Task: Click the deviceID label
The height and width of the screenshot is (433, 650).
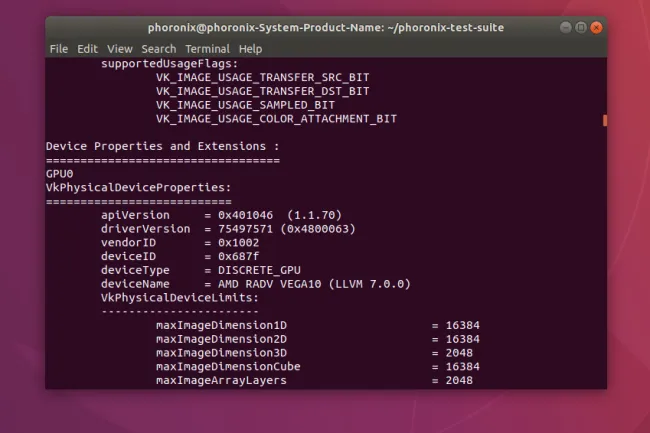Action: click(x=129, y=256)
